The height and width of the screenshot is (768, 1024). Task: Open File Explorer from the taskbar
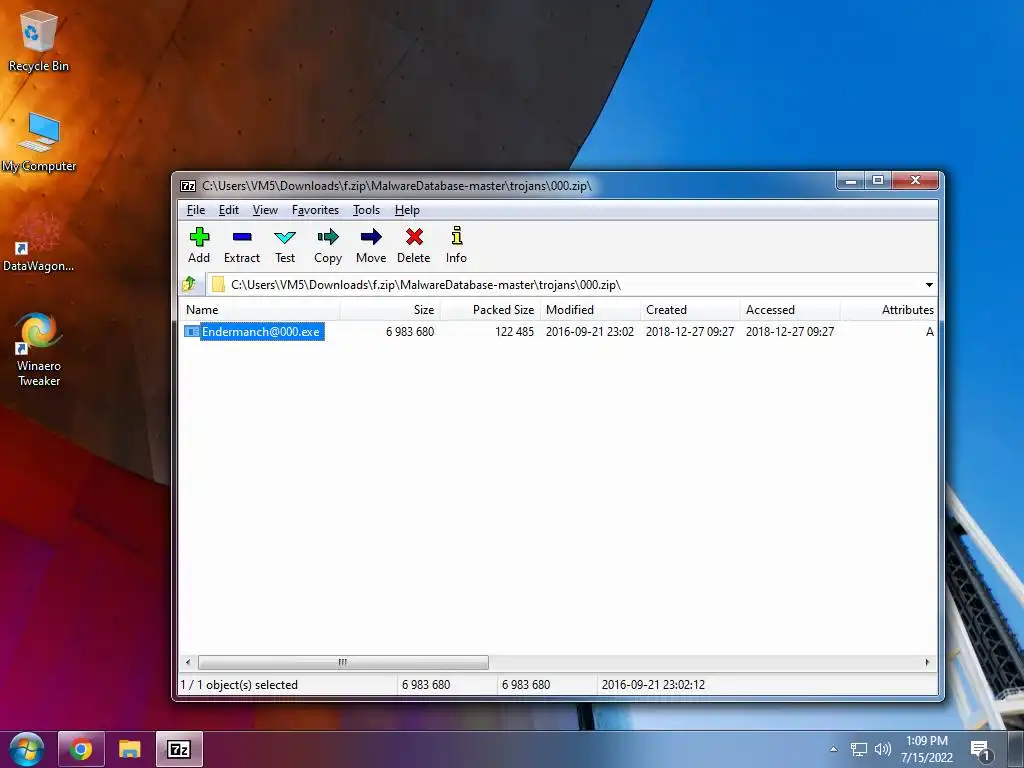pos(130,749)
